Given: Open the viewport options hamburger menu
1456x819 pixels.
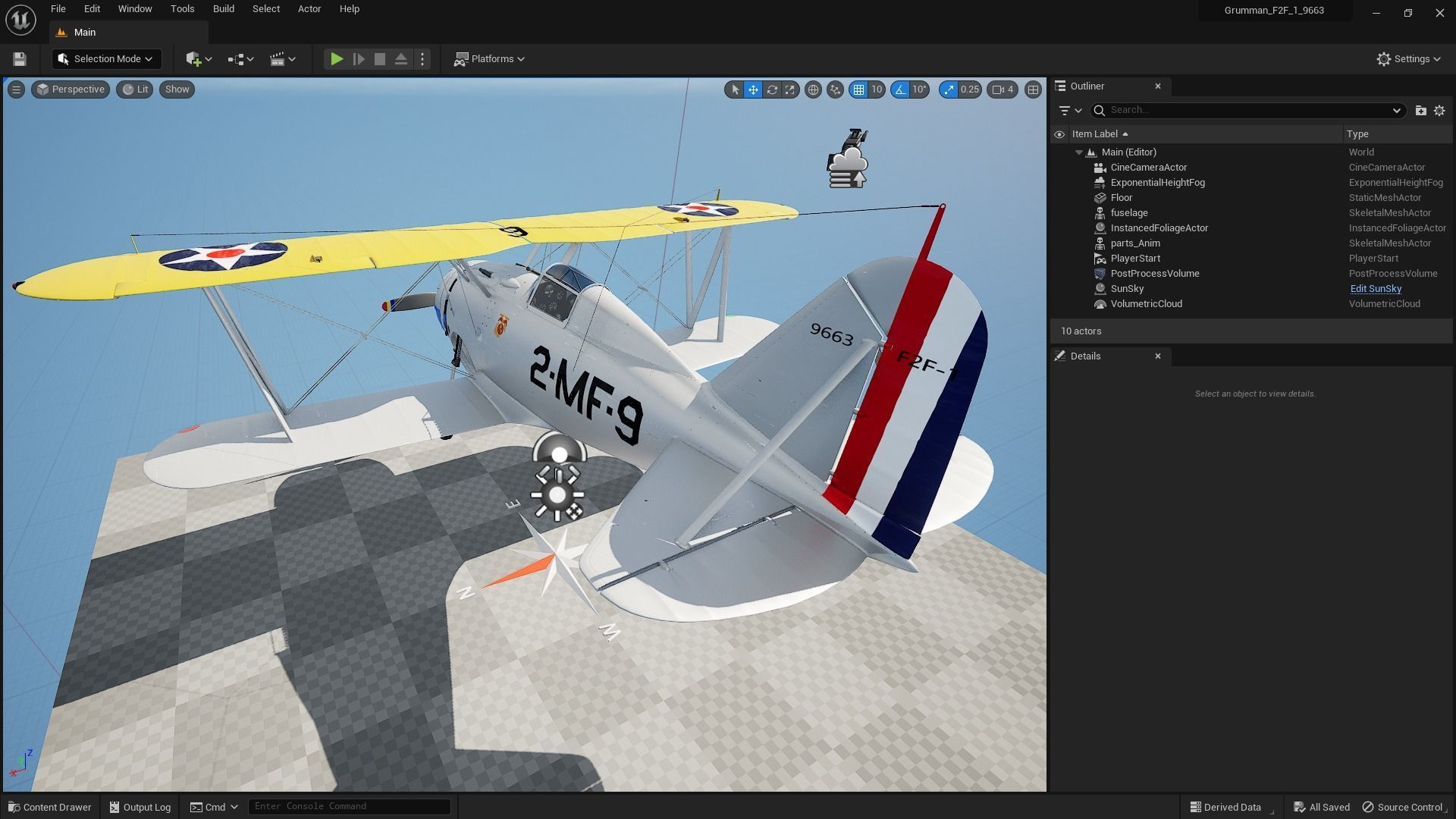Looking at the screenshot, I should (x=16, y=89).
